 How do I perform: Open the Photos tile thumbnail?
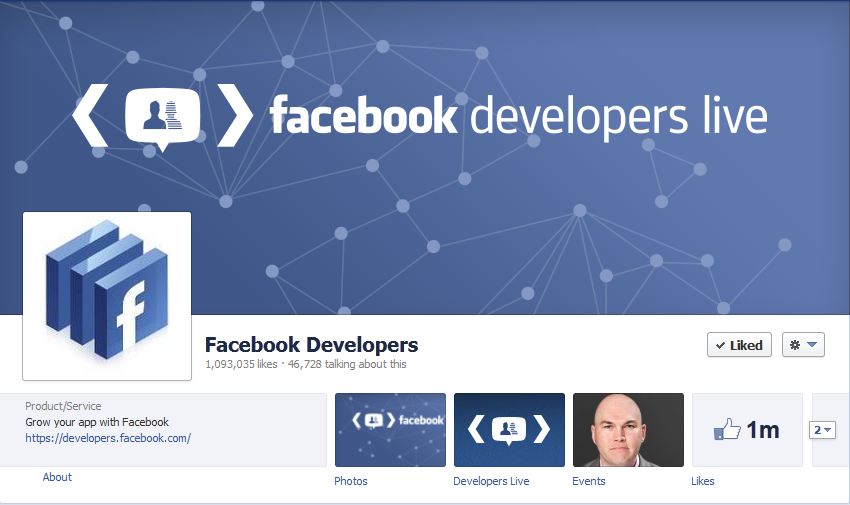(390, 430)
